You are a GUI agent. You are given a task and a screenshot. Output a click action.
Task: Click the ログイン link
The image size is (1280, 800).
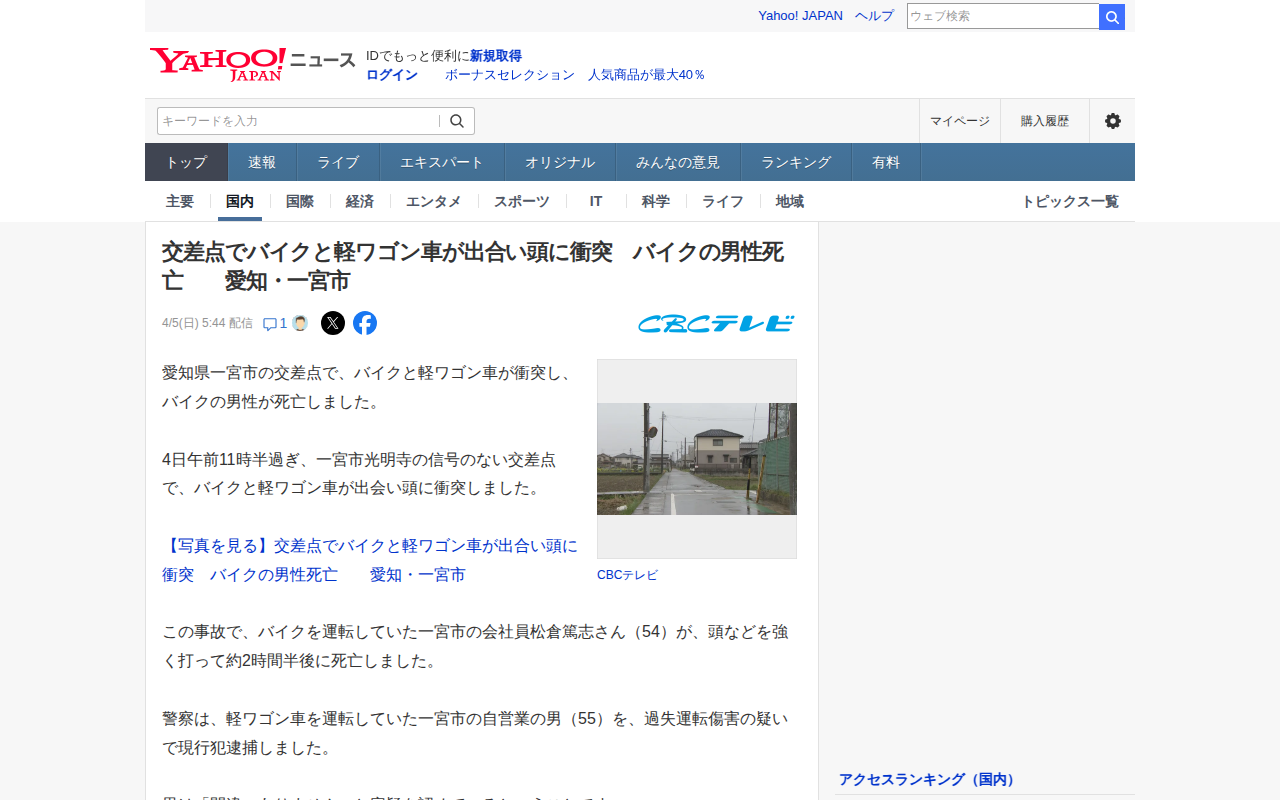coord(392,75)
